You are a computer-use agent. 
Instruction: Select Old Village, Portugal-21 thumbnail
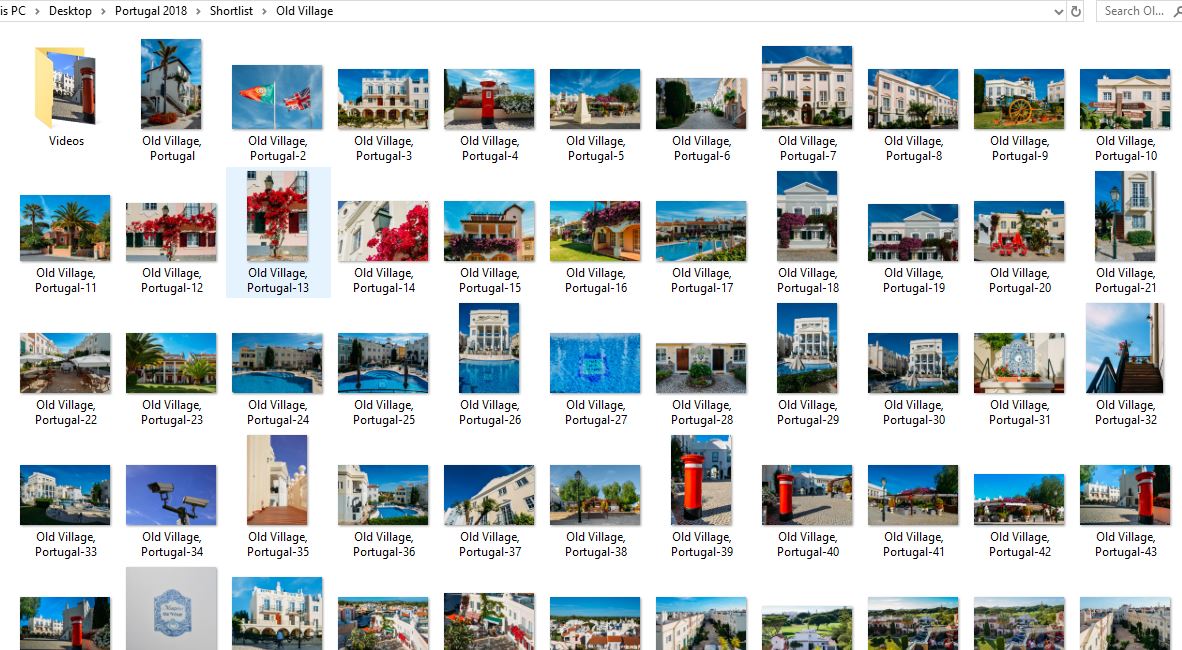1125,216
